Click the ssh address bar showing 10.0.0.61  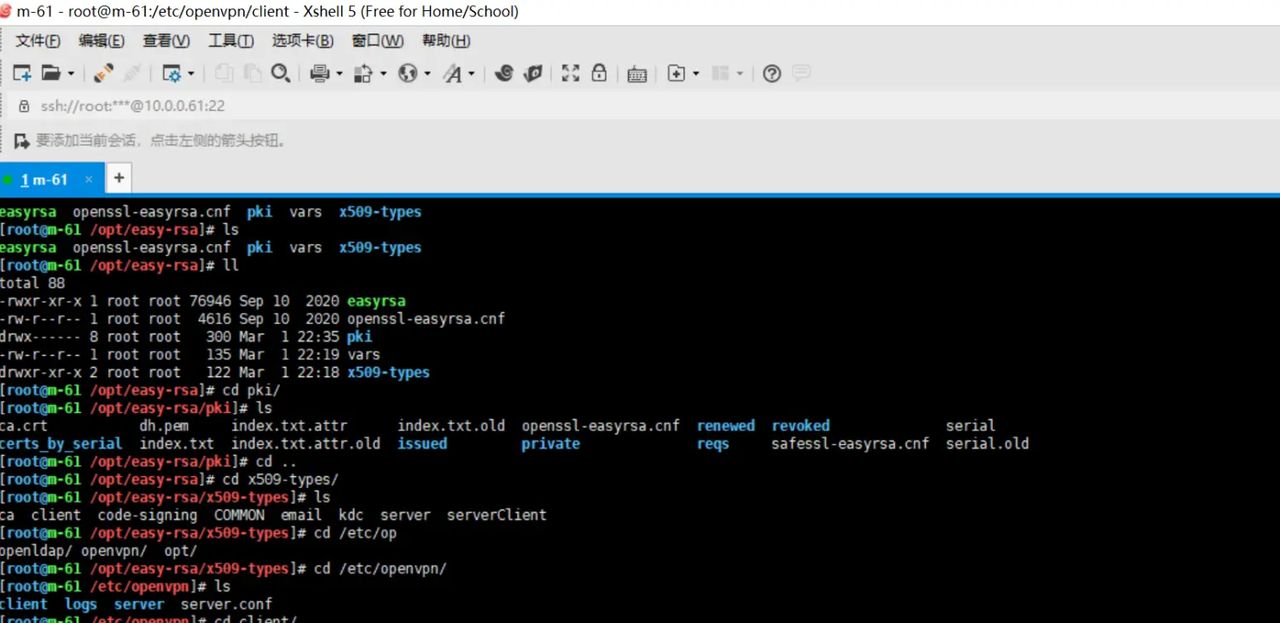pyautogui.click(x=150, y=105)
